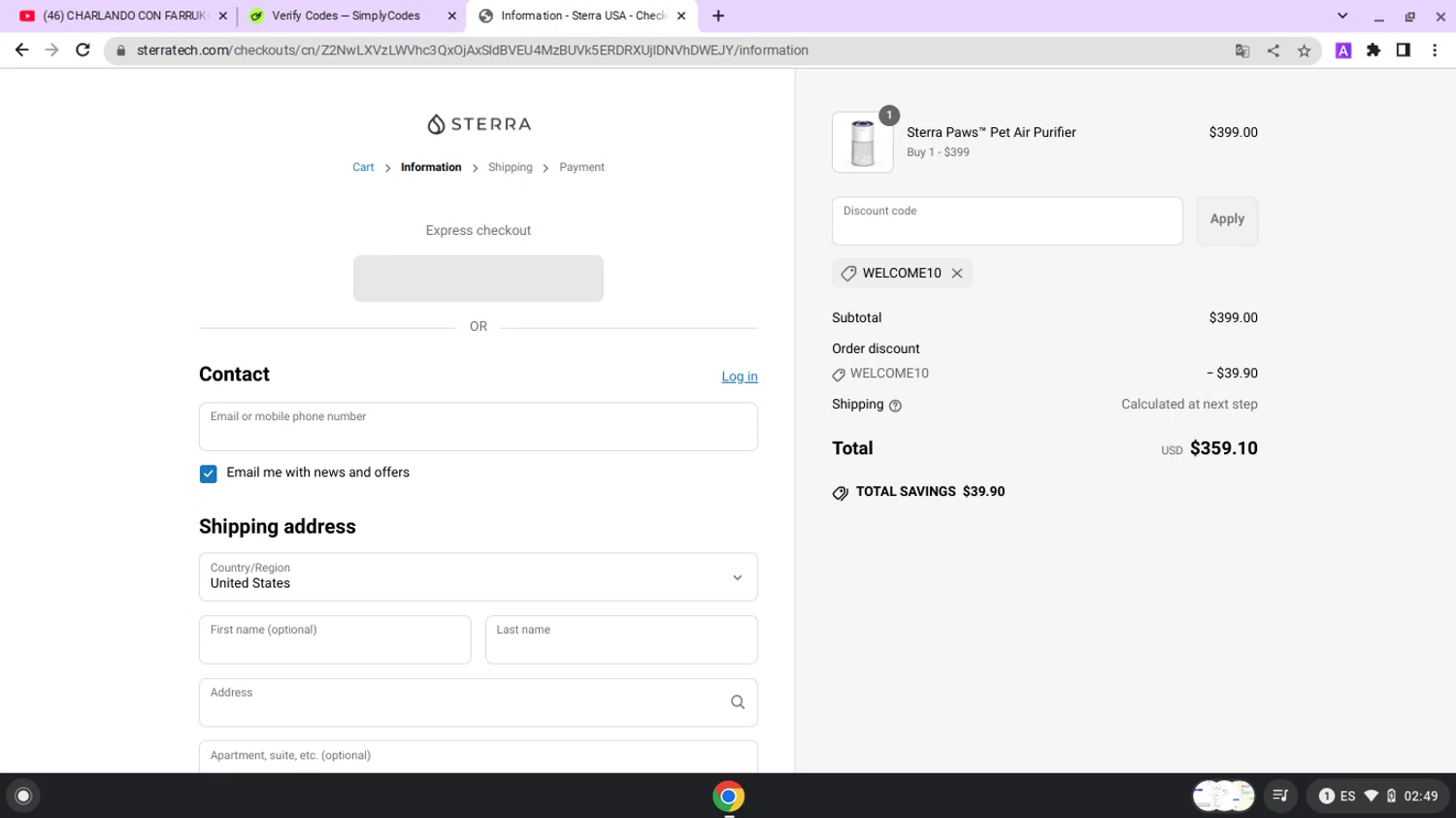Click the Shipping breadcrumb step
Image resolution: width=1456 pixels, height=818 pixels.
[511, 167]
